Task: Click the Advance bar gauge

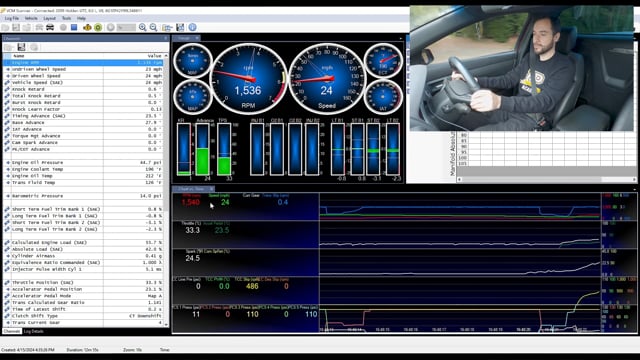Action: pyautogui.click(x=202, y=149)
